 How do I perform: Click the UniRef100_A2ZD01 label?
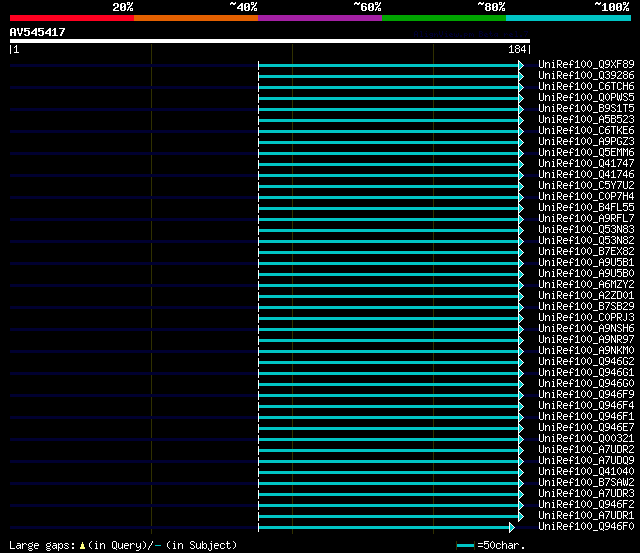pyautogui.click(x=586, y=296)
